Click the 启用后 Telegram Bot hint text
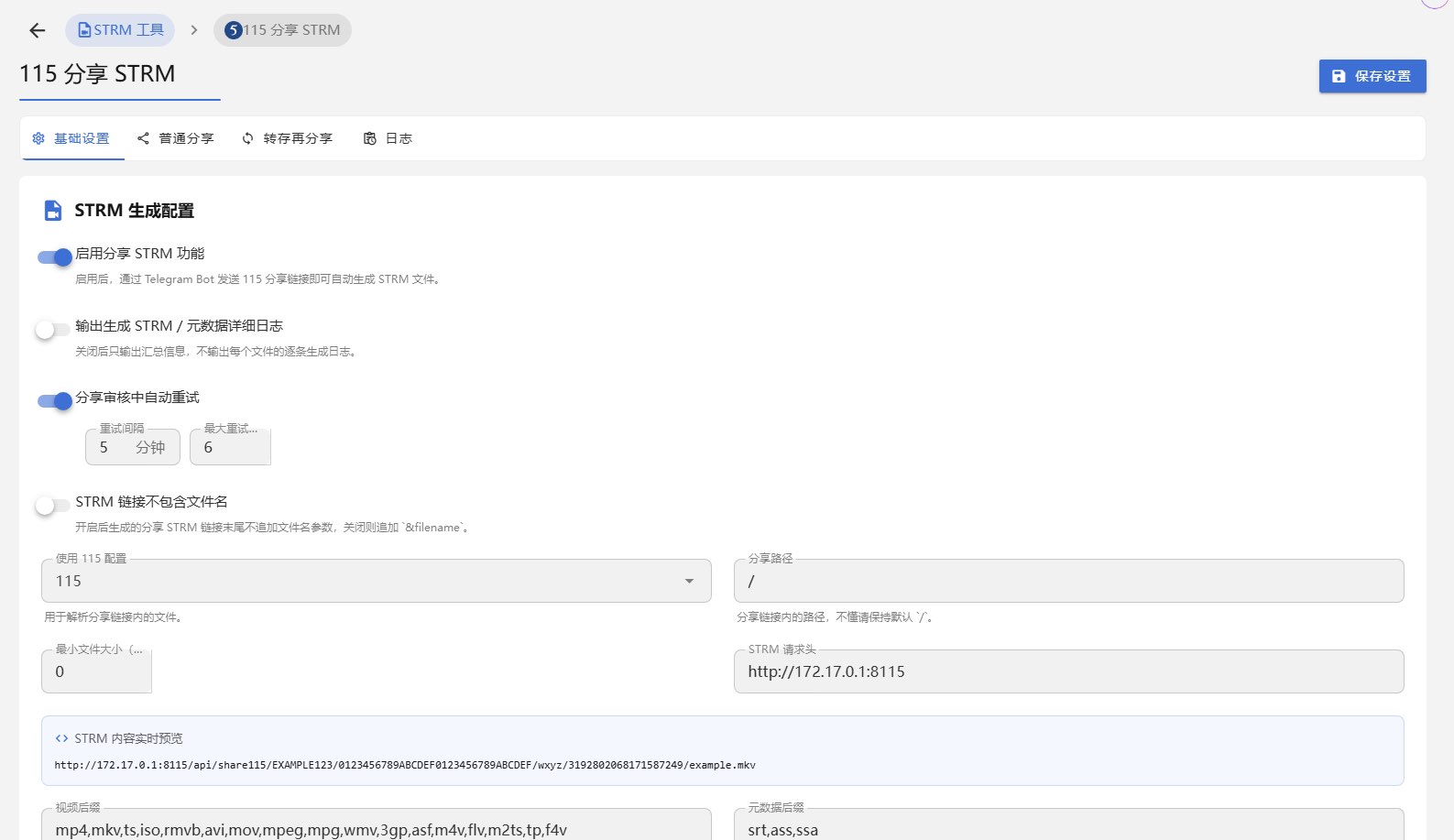The width and height of the screenshot is (1454, 840). click(259, 279)
